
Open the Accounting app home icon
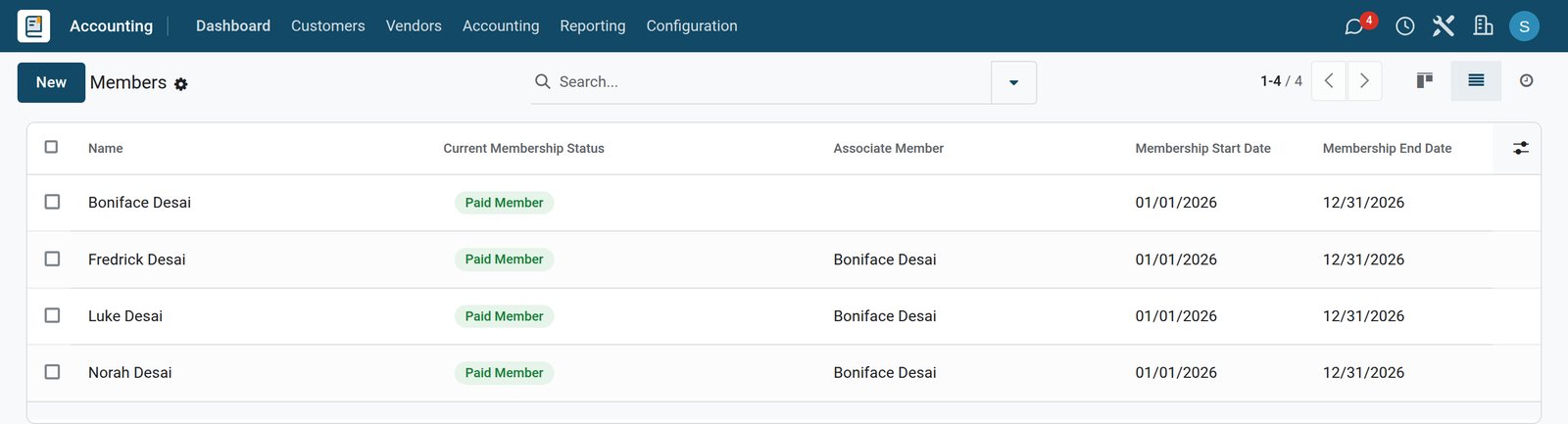(x=34, y=25)
